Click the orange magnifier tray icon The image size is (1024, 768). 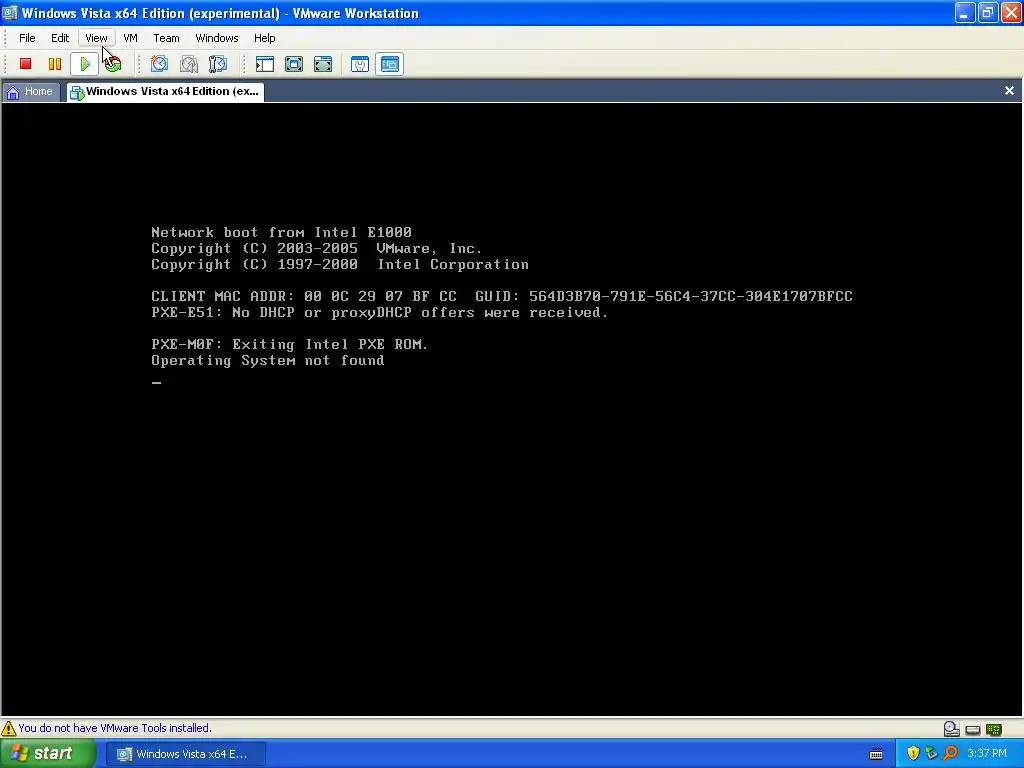(x=950, y=754)
